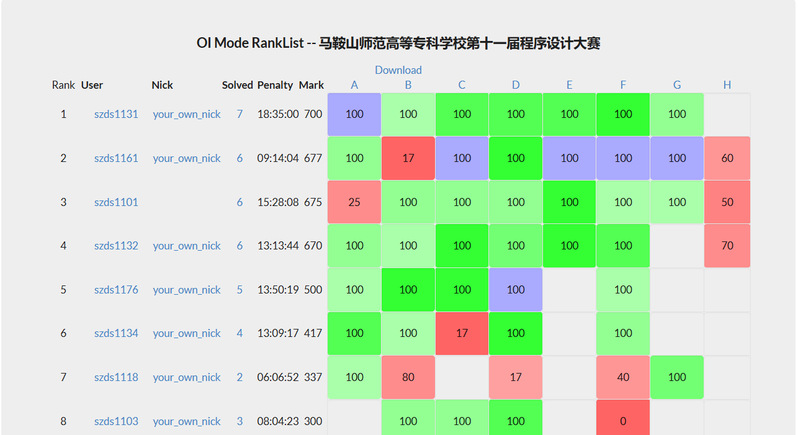Open problem F from the column header
Screen dimensions: 798x435
coord(623,85)
